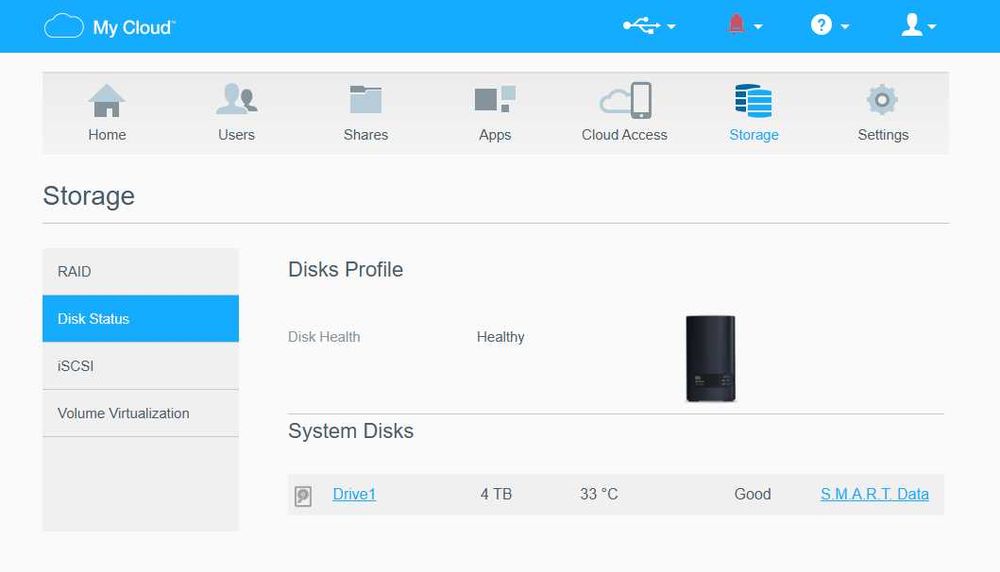Click the Storage disks icon

tap(753, 101)
